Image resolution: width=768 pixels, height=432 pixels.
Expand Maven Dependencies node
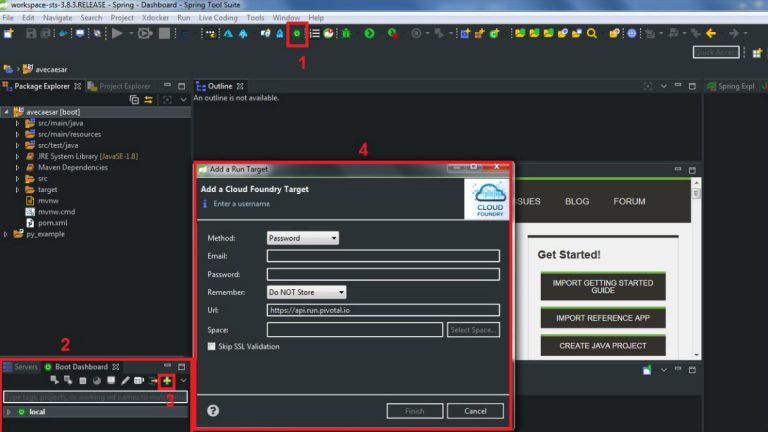pyautogui.click(x=18, y=168)
